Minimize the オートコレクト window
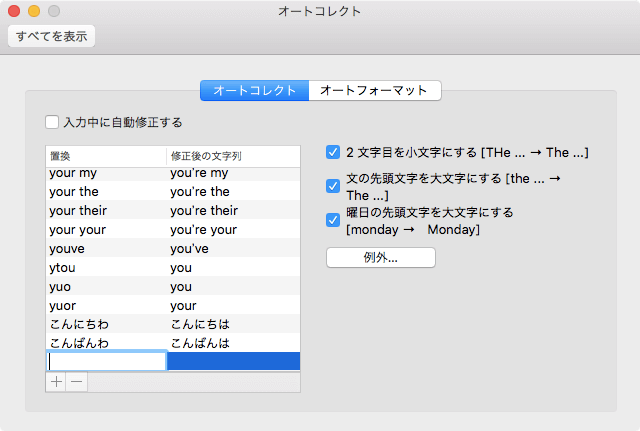 click(x=33, y=11)
